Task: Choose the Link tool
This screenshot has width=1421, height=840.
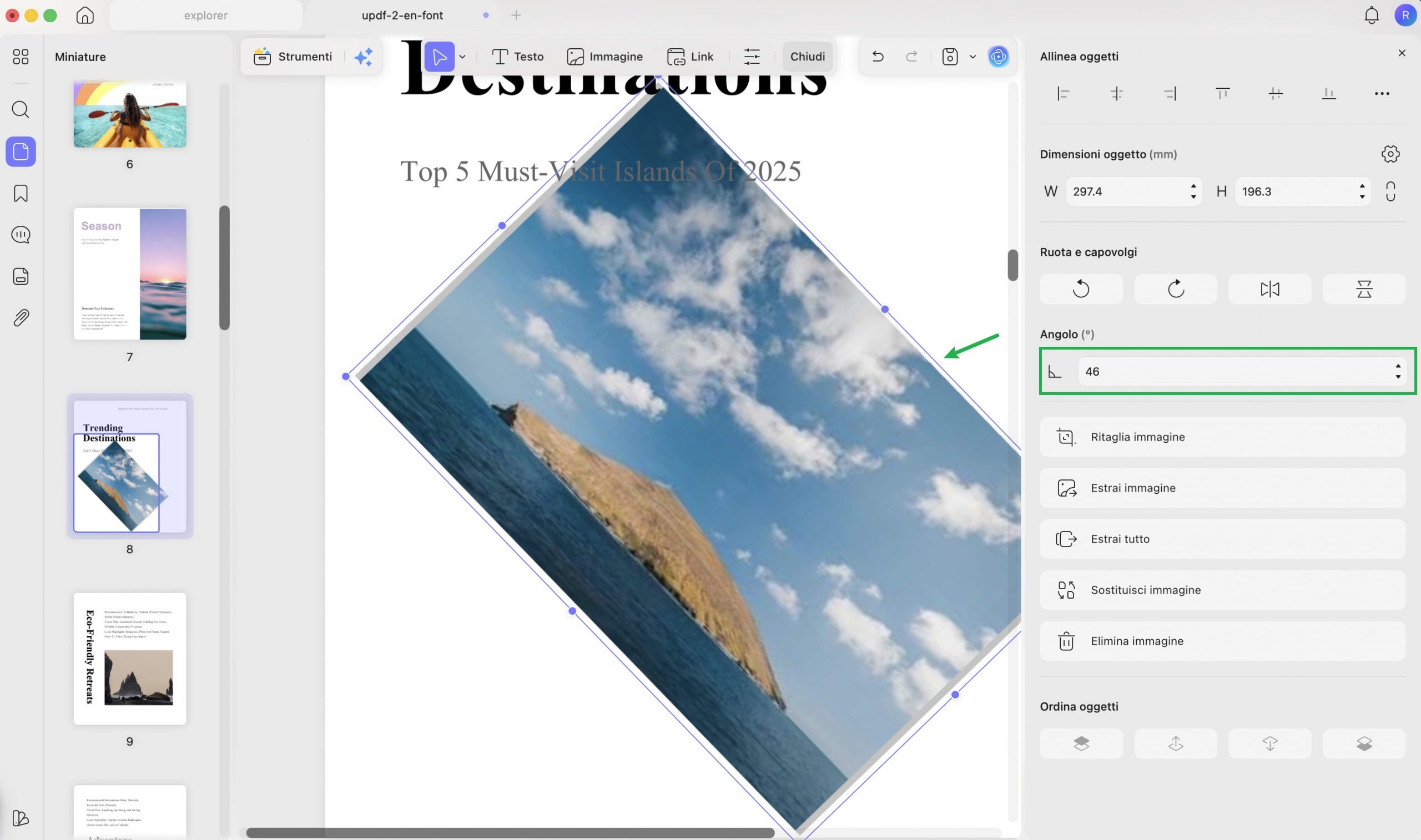Action: [689, 57]
